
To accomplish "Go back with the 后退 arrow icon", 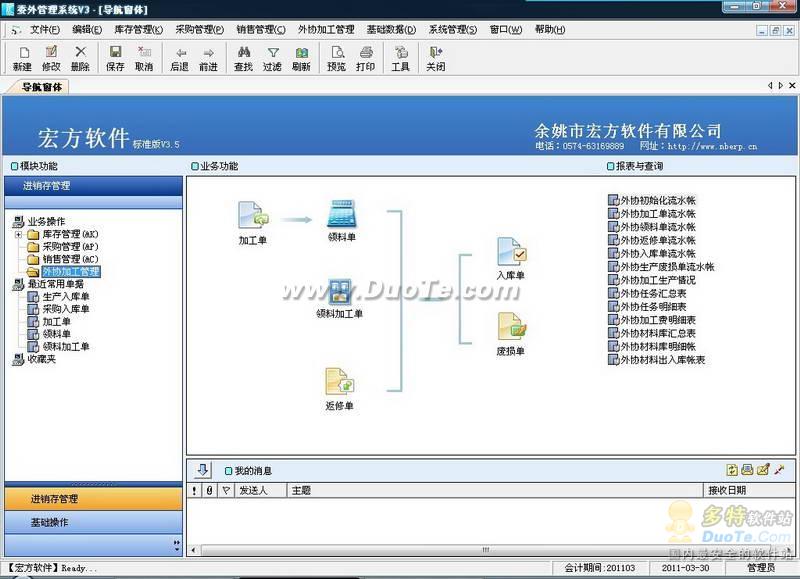I will 180,58.
